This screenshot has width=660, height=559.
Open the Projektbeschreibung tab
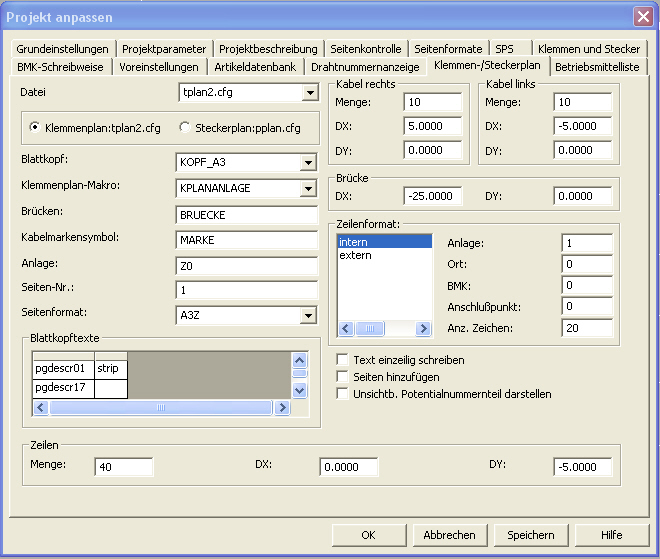[268, 49]
